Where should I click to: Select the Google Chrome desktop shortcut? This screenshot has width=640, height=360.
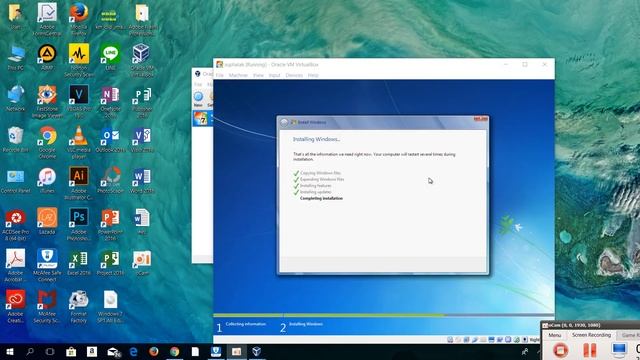(47, 142)
